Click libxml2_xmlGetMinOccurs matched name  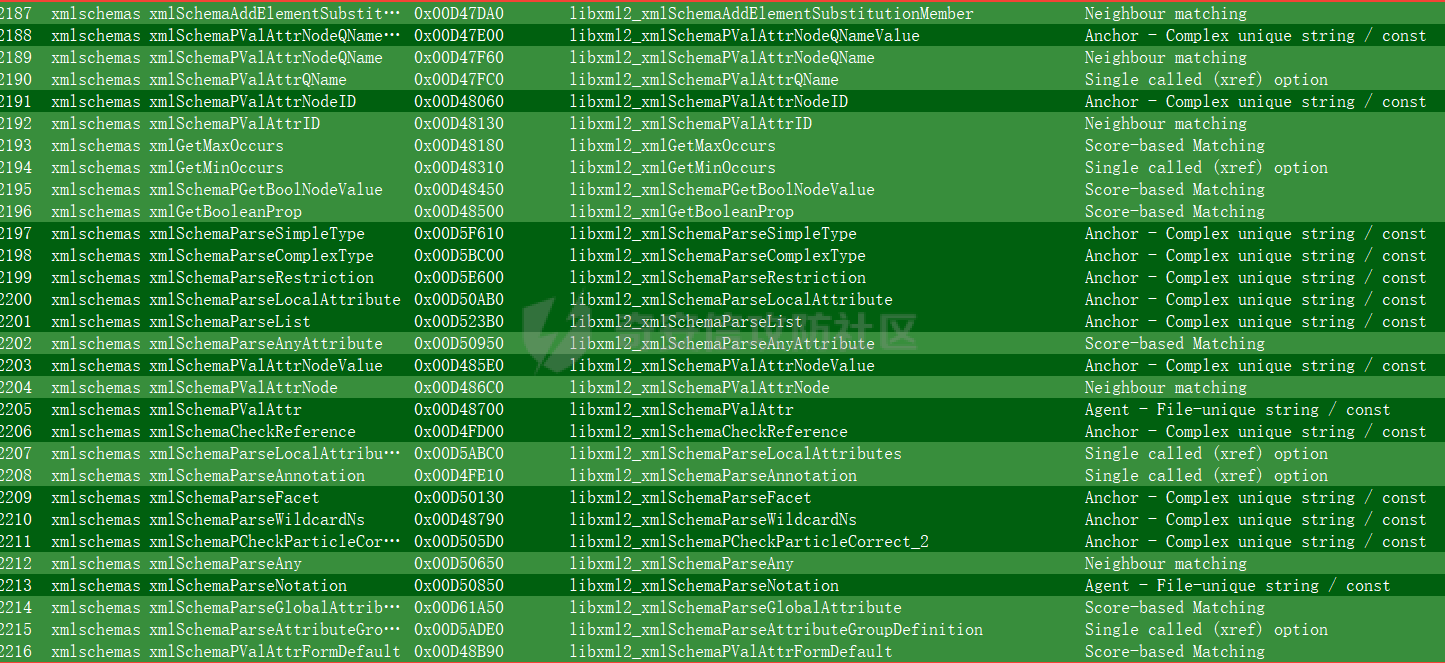click(x=672, y=168)
